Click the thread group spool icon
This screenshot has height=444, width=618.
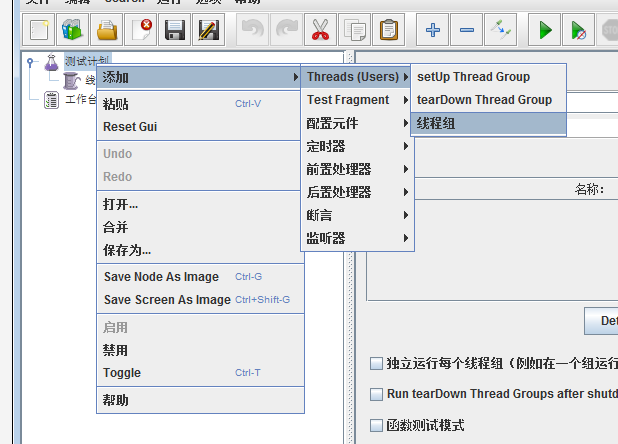71,81
